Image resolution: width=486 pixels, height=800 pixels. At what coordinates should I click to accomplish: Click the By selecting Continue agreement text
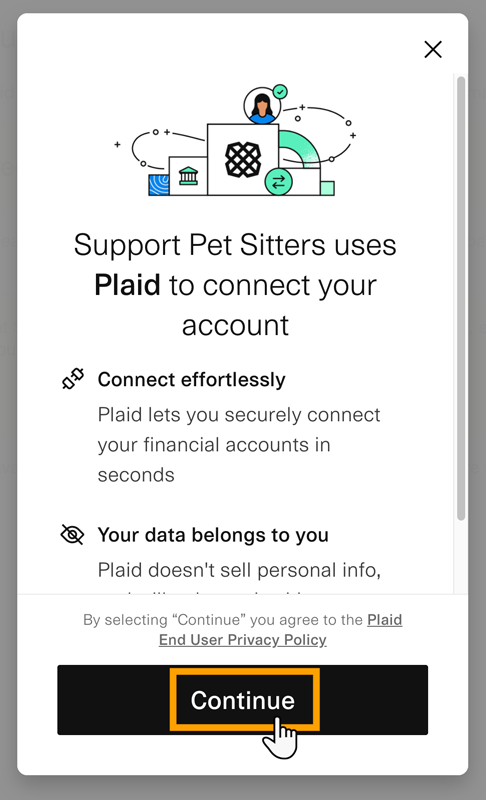(243, 630)
